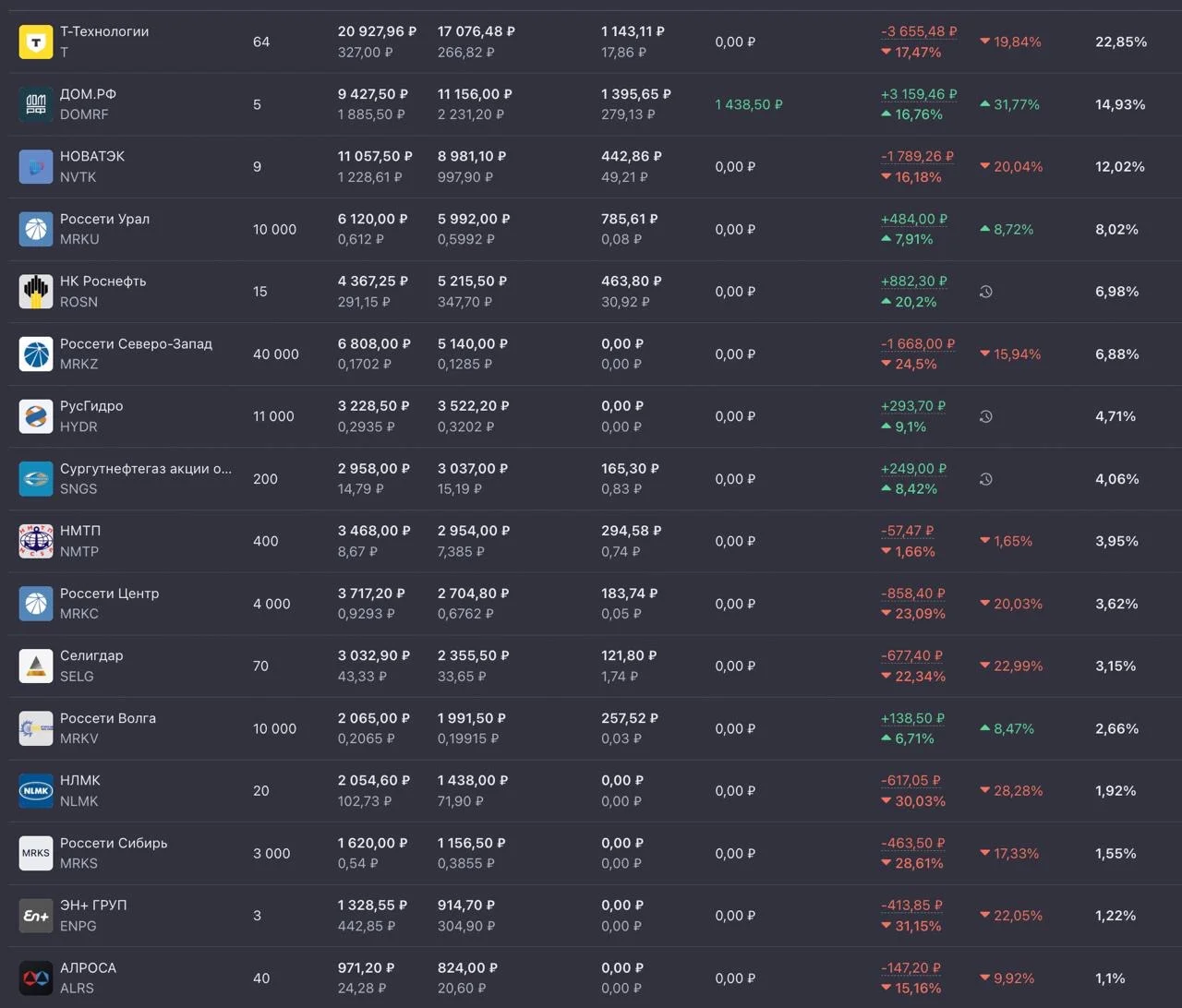This screenshot has height=1008, width=1182.
Task: Open the T-Технологии stock name
Action: click(x=104, y=31)
